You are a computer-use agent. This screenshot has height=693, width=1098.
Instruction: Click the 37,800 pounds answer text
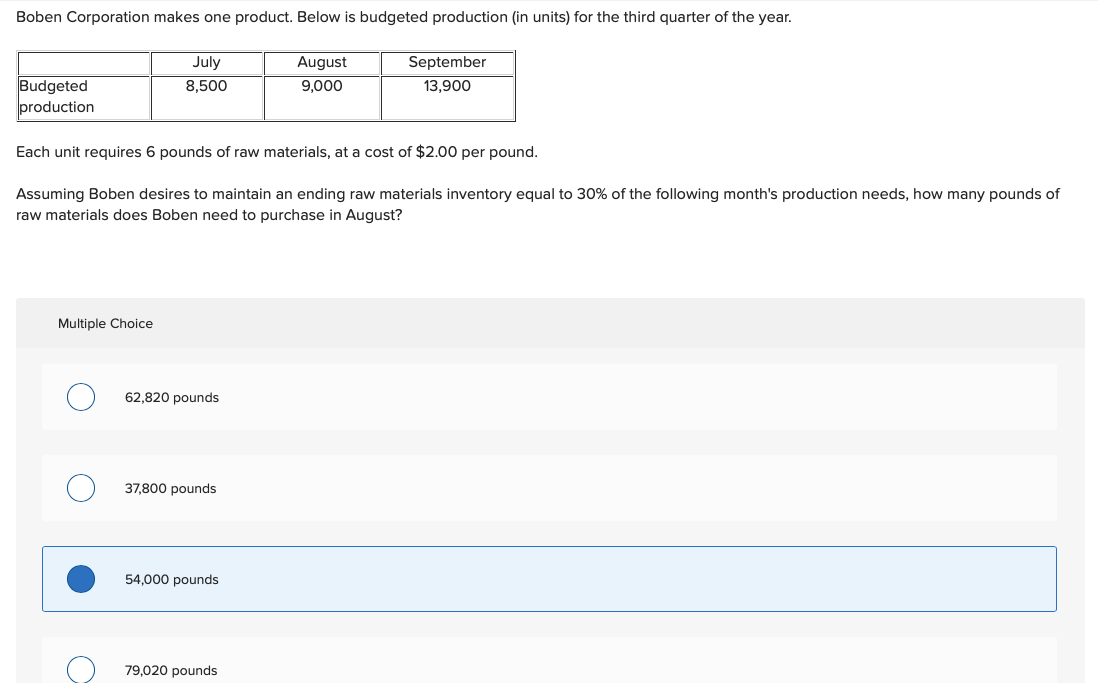click(x=170, y=488)
